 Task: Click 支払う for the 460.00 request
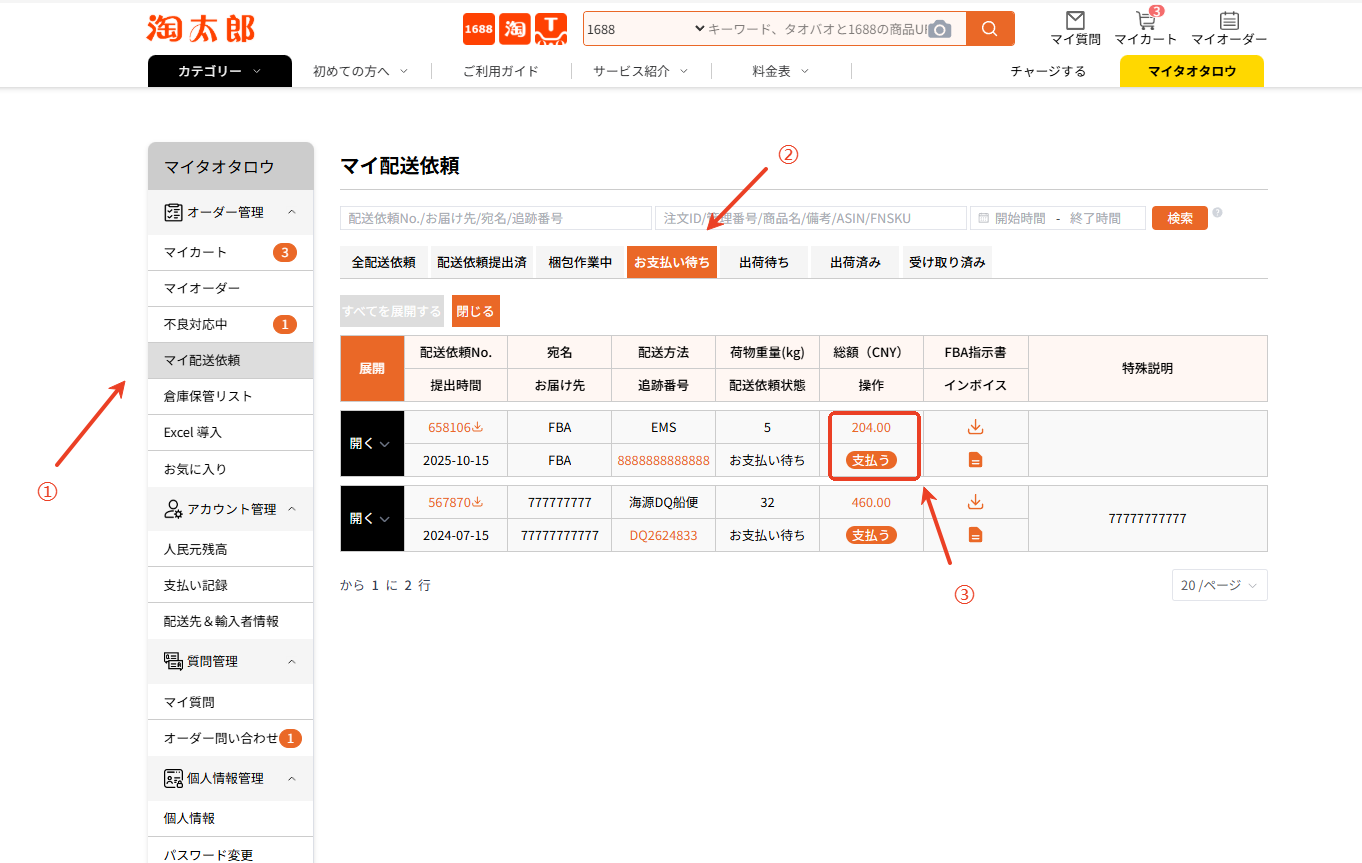pyautogui.click(x=871, y=535)
